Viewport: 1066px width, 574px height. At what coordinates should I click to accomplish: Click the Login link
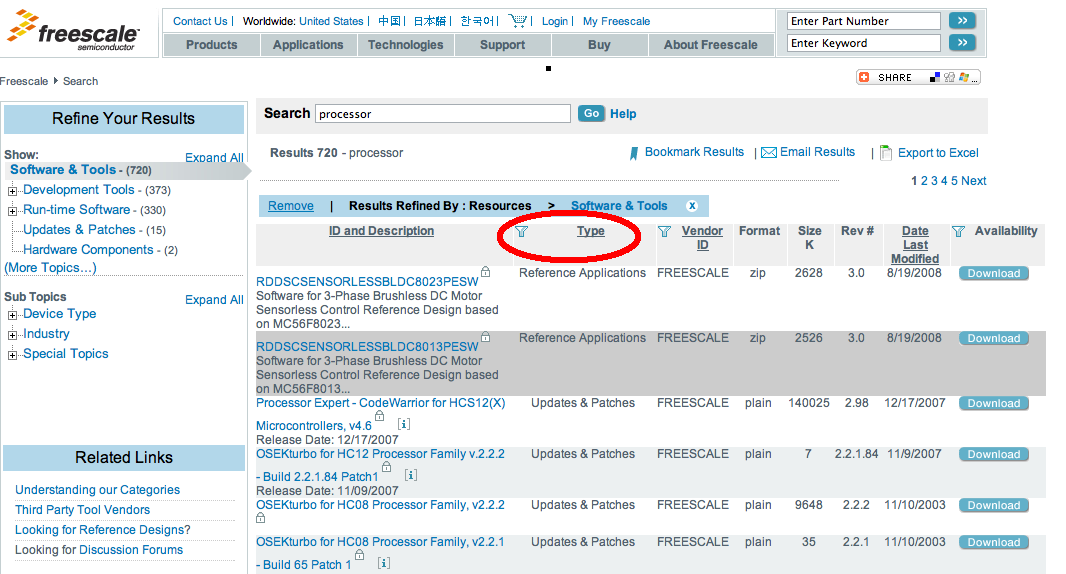555,21
